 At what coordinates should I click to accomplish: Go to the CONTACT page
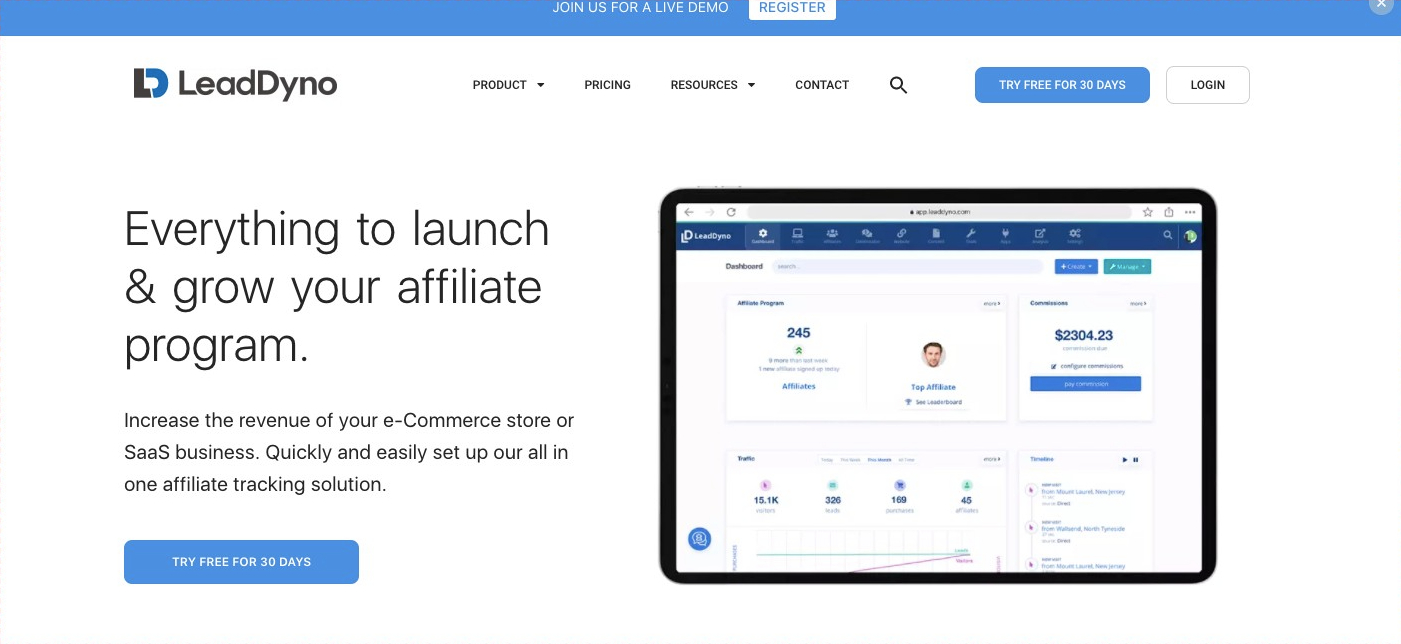[x=822, y=85]
